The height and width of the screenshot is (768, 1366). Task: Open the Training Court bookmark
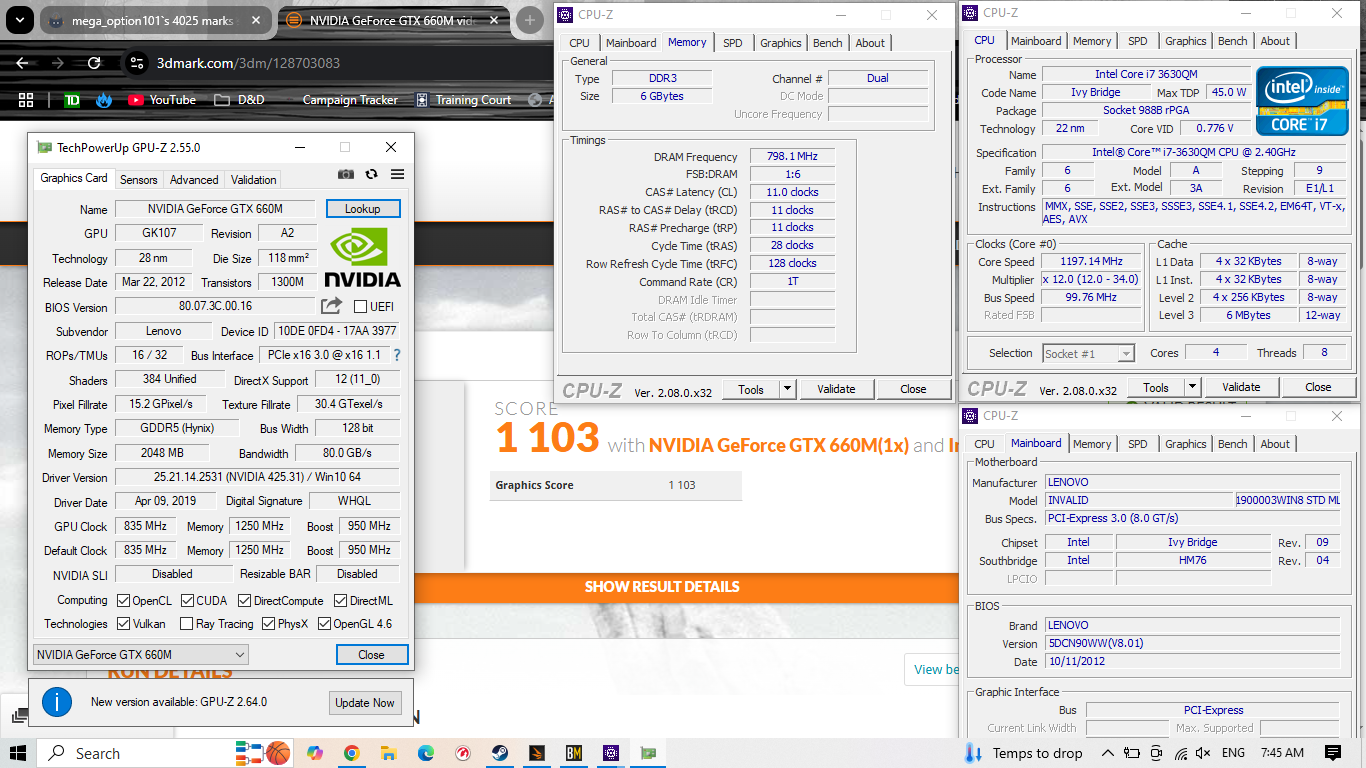pos(464,100)
